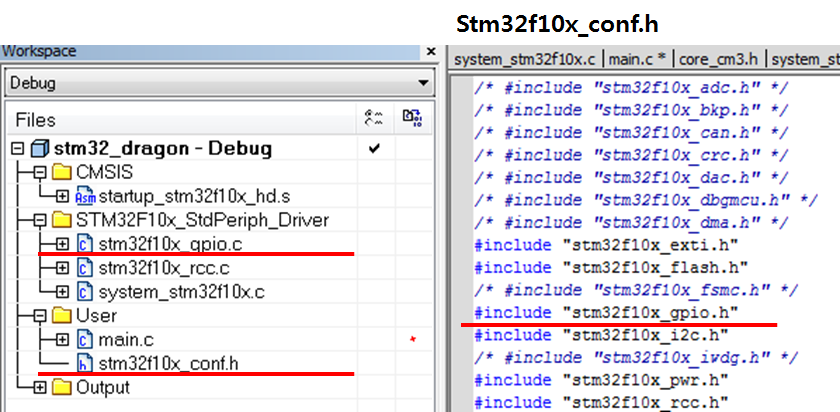
Task: Click the commented stm32f10x_dbgmcu.h include line
Action: [646, 200]
